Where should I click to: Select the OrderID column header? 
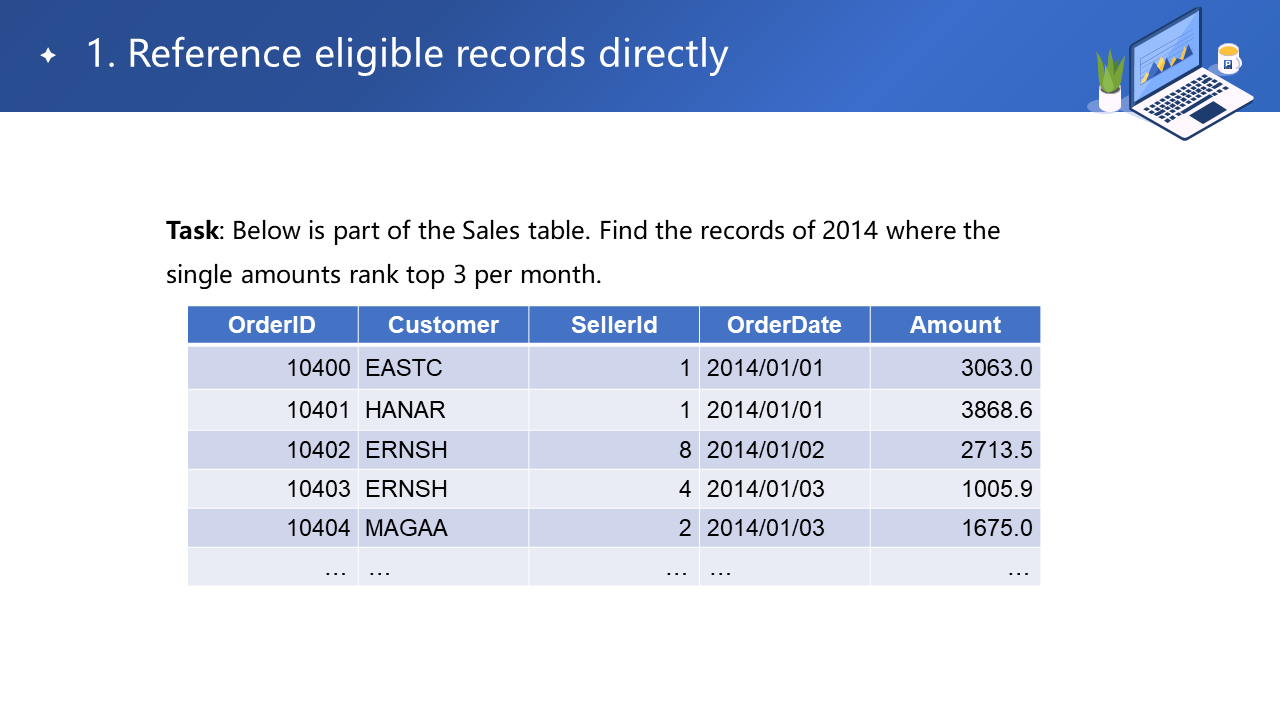(272, 325)
